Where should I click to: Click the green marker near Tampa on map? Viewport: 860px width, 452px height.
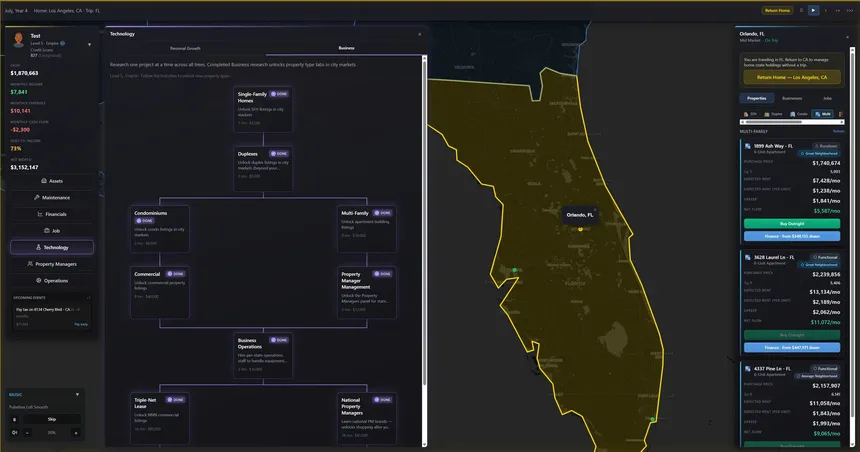(514, 270)
